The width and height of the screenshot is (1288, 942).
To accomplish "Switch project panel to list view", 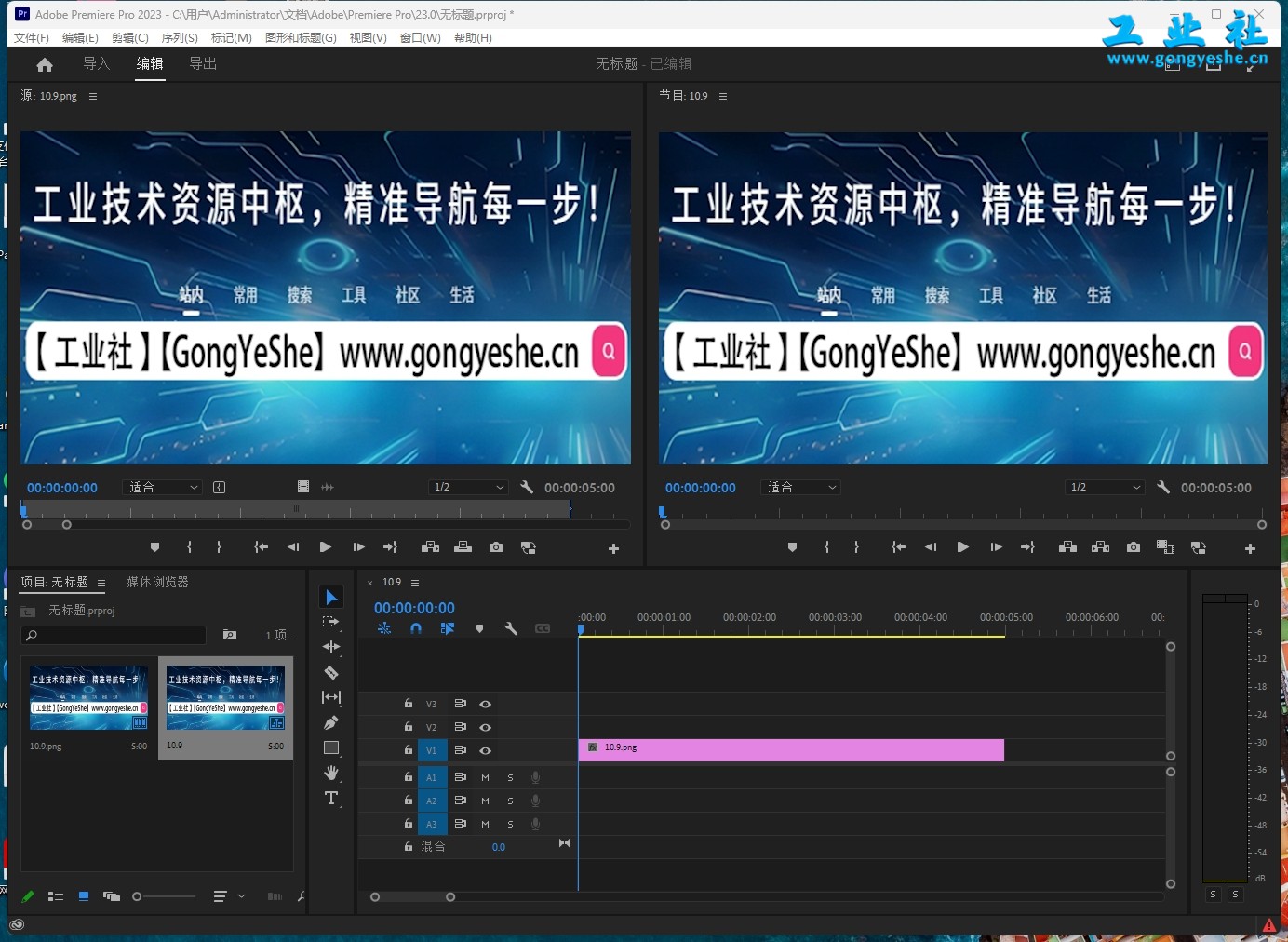I will coord(56,896).
